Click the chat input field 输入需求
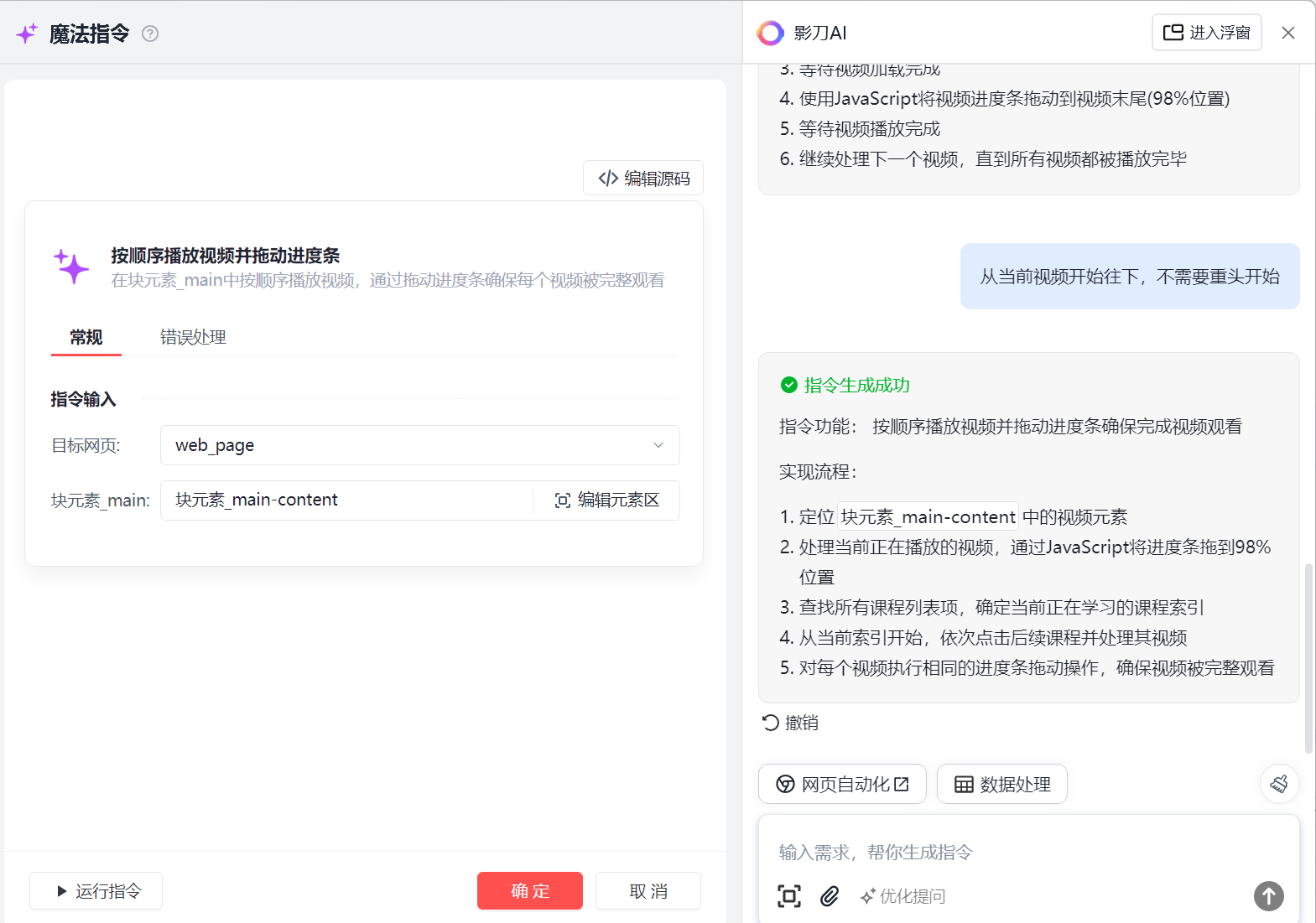1316x923 pixels. coord(1007,852)
